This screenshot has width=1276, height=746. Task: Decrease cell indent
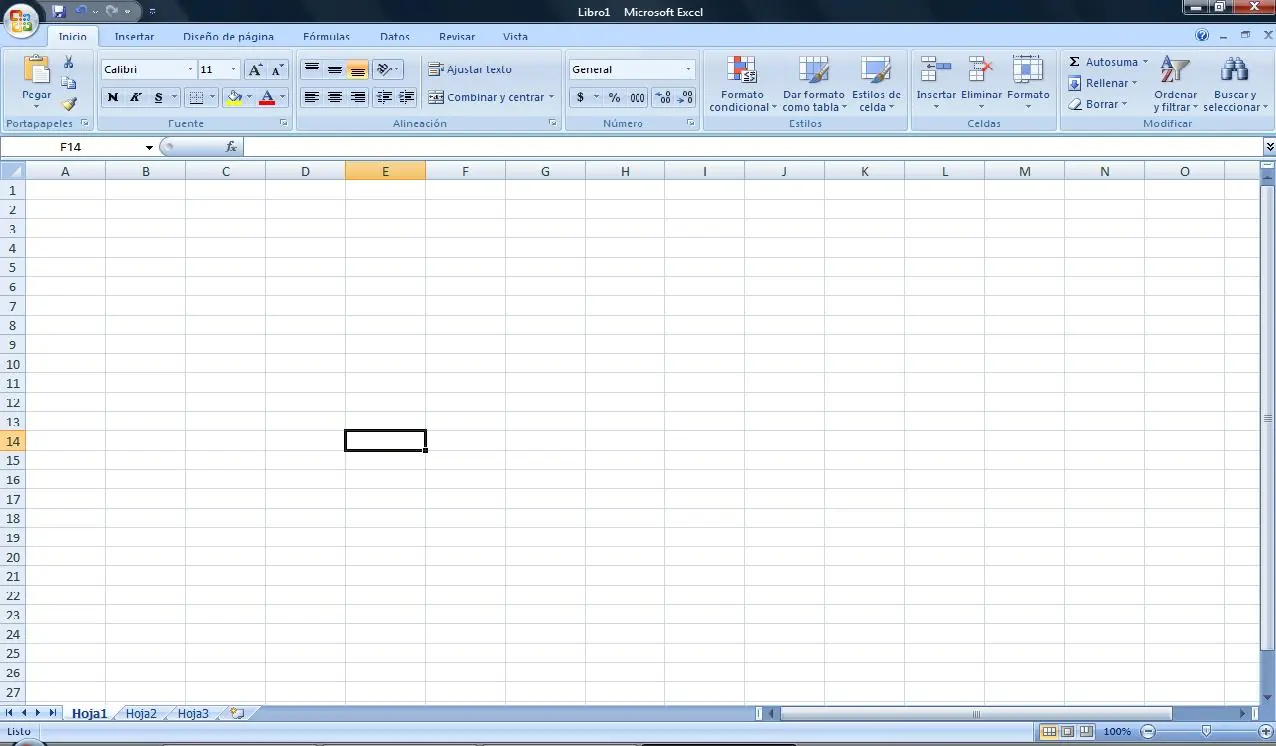click(384, 98)
